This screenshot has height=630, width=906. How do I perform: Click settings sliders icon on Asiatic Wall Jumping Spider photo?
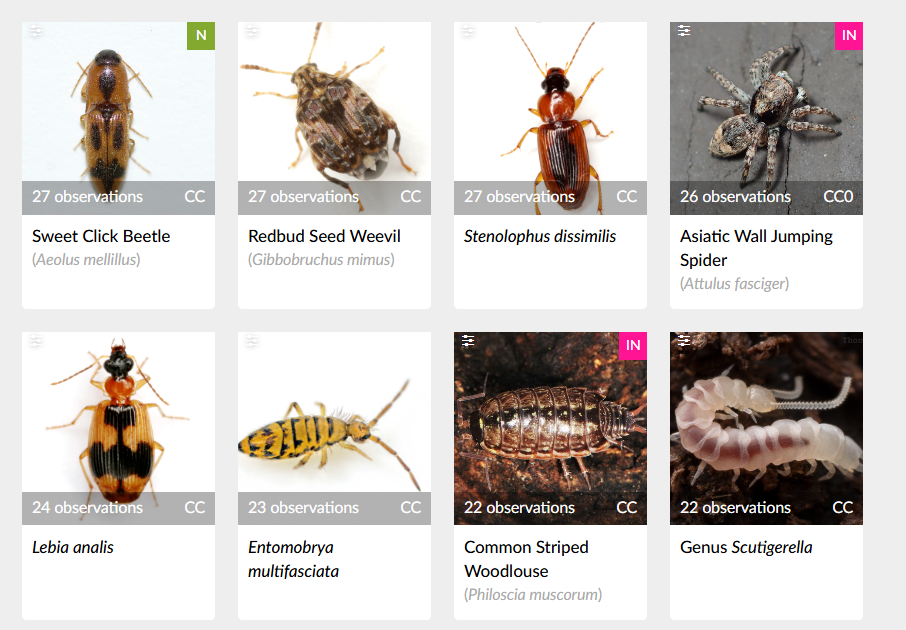(684, 31)
